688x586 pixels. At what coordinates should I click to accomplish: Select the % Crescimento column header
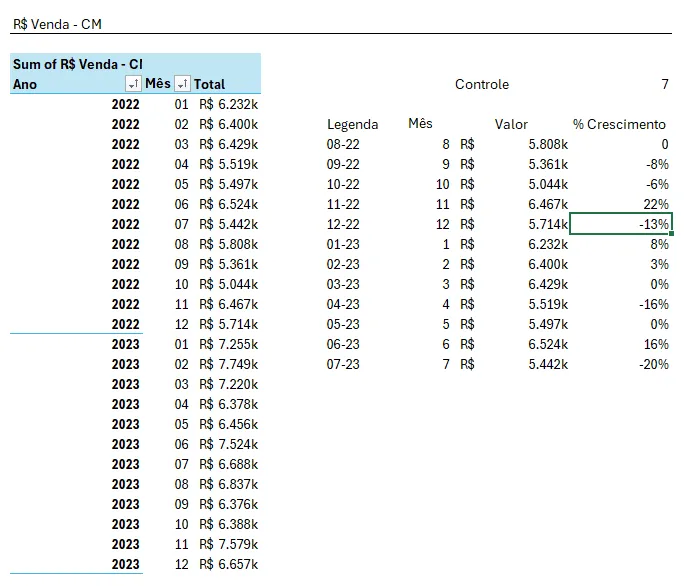619,125
